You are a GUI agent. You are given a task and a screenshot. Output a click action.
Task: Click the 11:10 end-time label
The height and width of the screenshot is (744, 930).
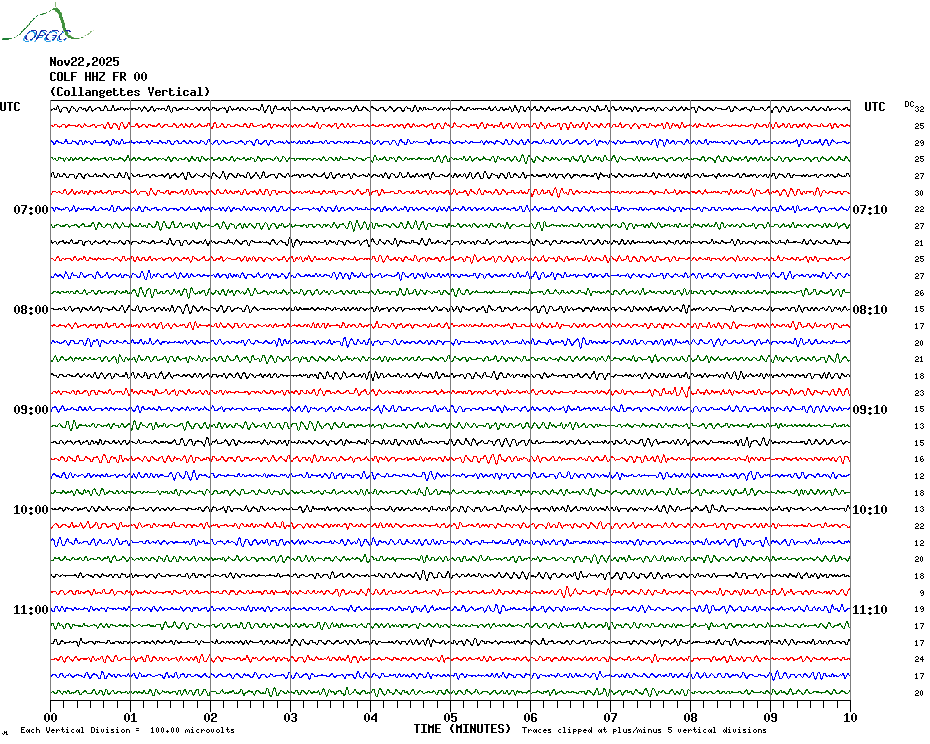pyautogui.click(x=870, y=610)
